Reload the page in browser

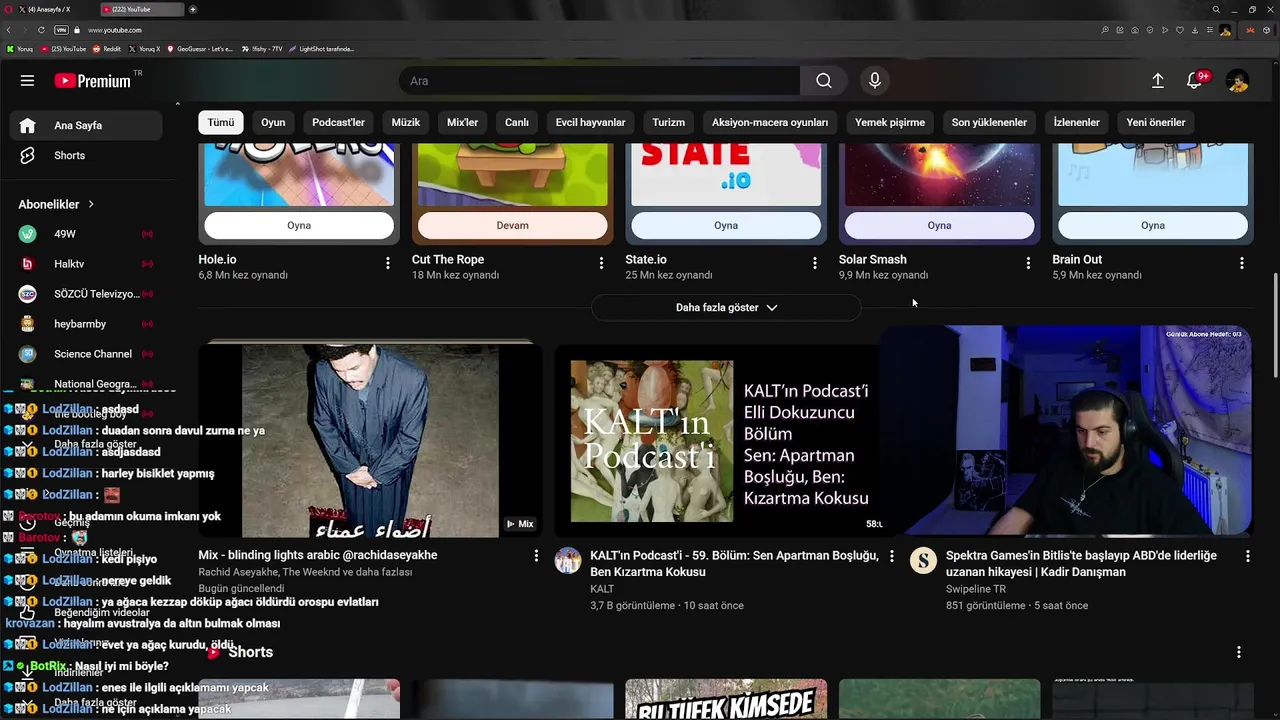(41, 30)
